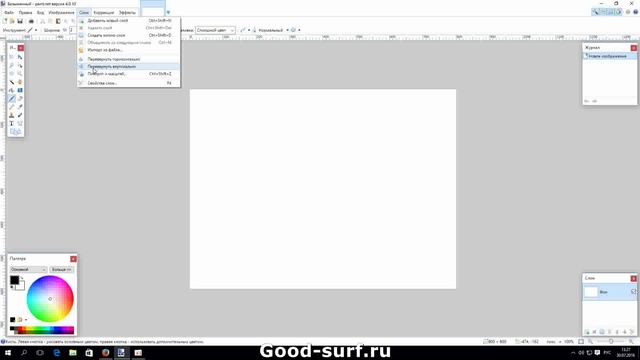The width and height of the screenshot is (640, 360).
Task: Click the Print toolbar icon
Action: (x=31, y=21)
